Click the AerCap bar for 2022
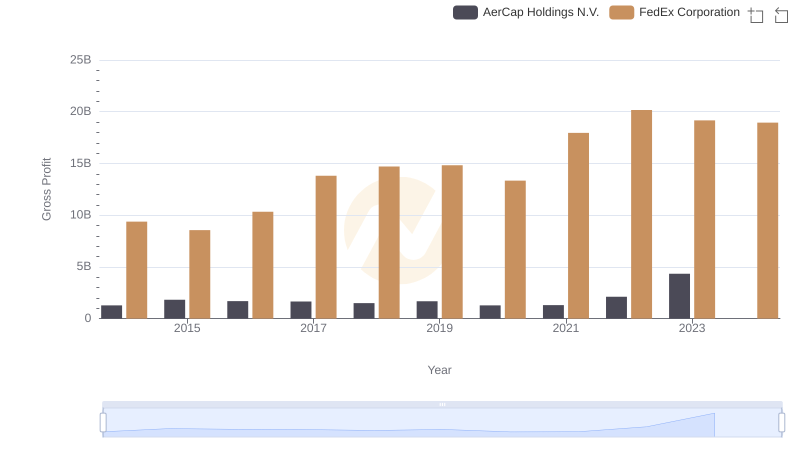Image resolution: width=800 pixels, height=461 pixels. tap(616, 308)
